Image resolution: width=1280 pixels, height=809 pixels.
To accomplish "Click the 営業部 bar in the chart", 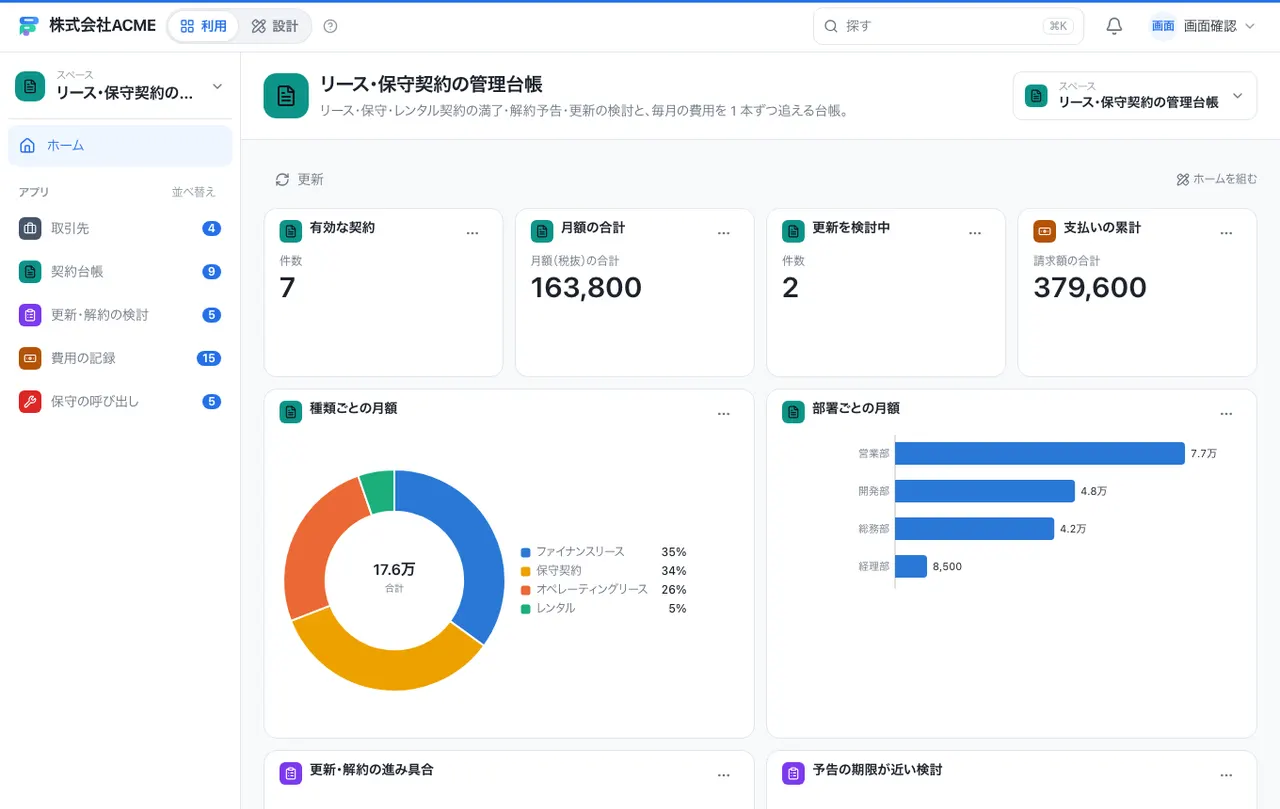I will point(1040,453).
